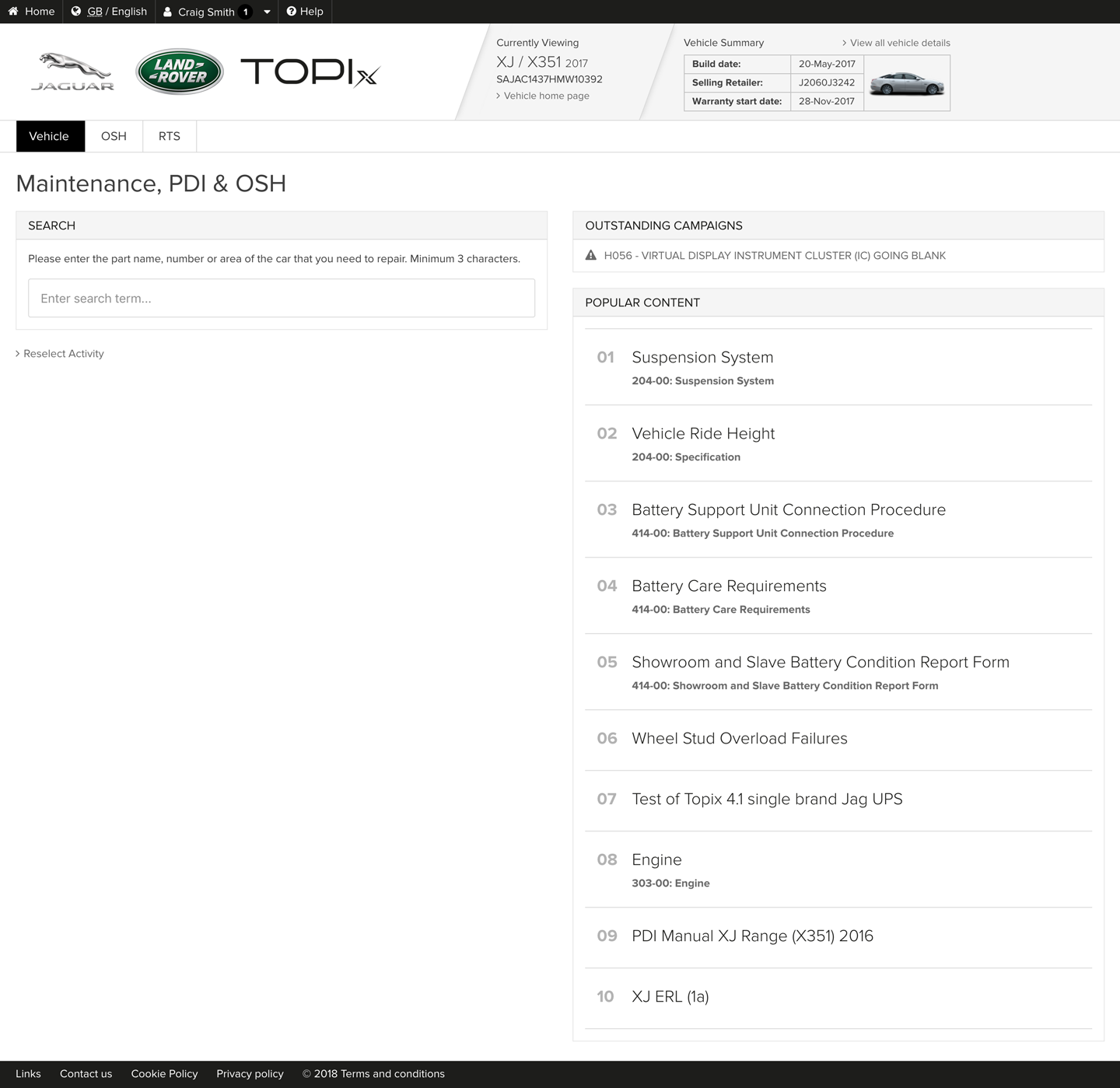Click the Help question mark icon
1120x1088 pixels.
[292, 11]
